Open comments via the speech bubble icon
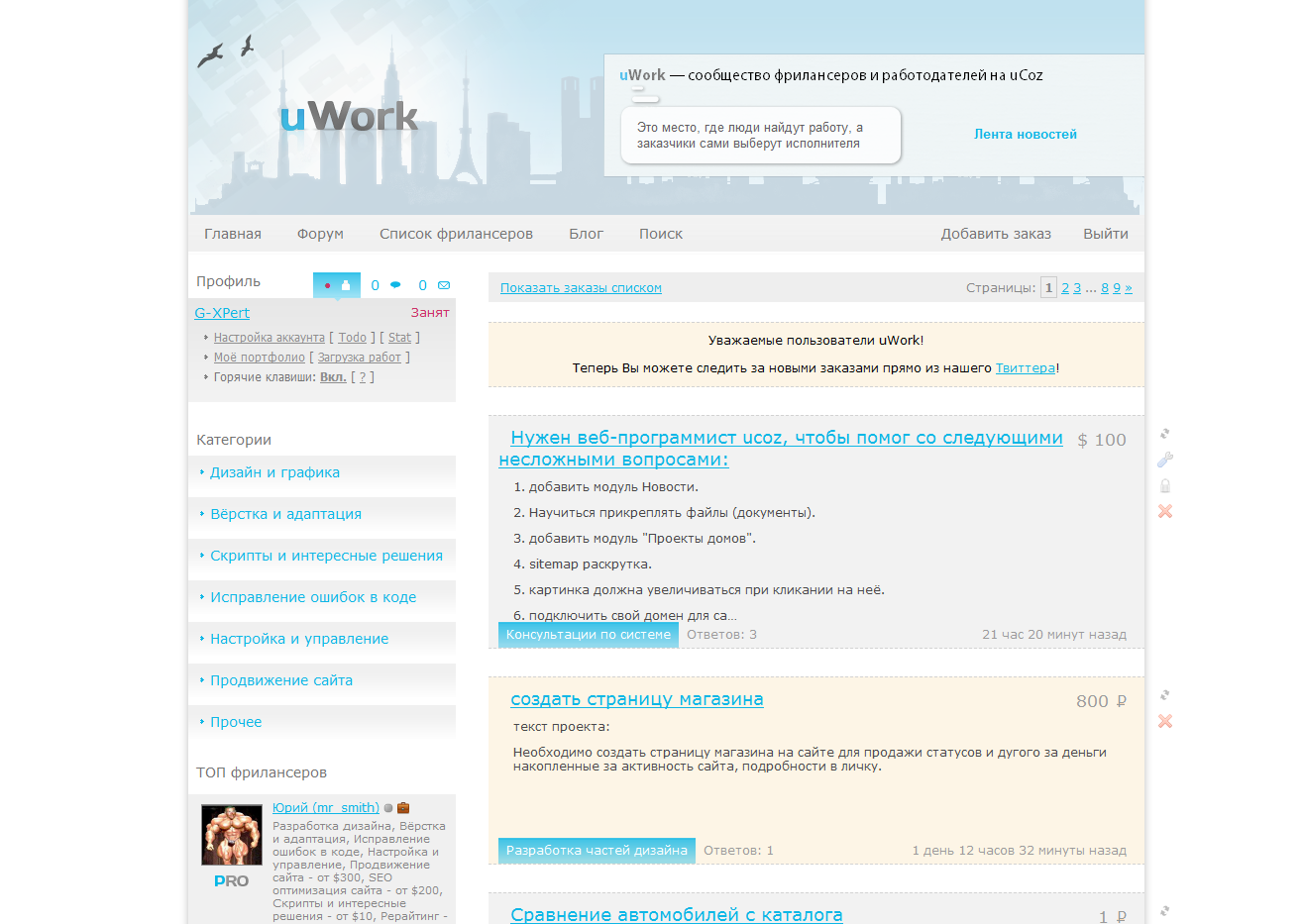Image resolution: width=1303 pixels, height=924 pixels. click(x=395, y=285)
